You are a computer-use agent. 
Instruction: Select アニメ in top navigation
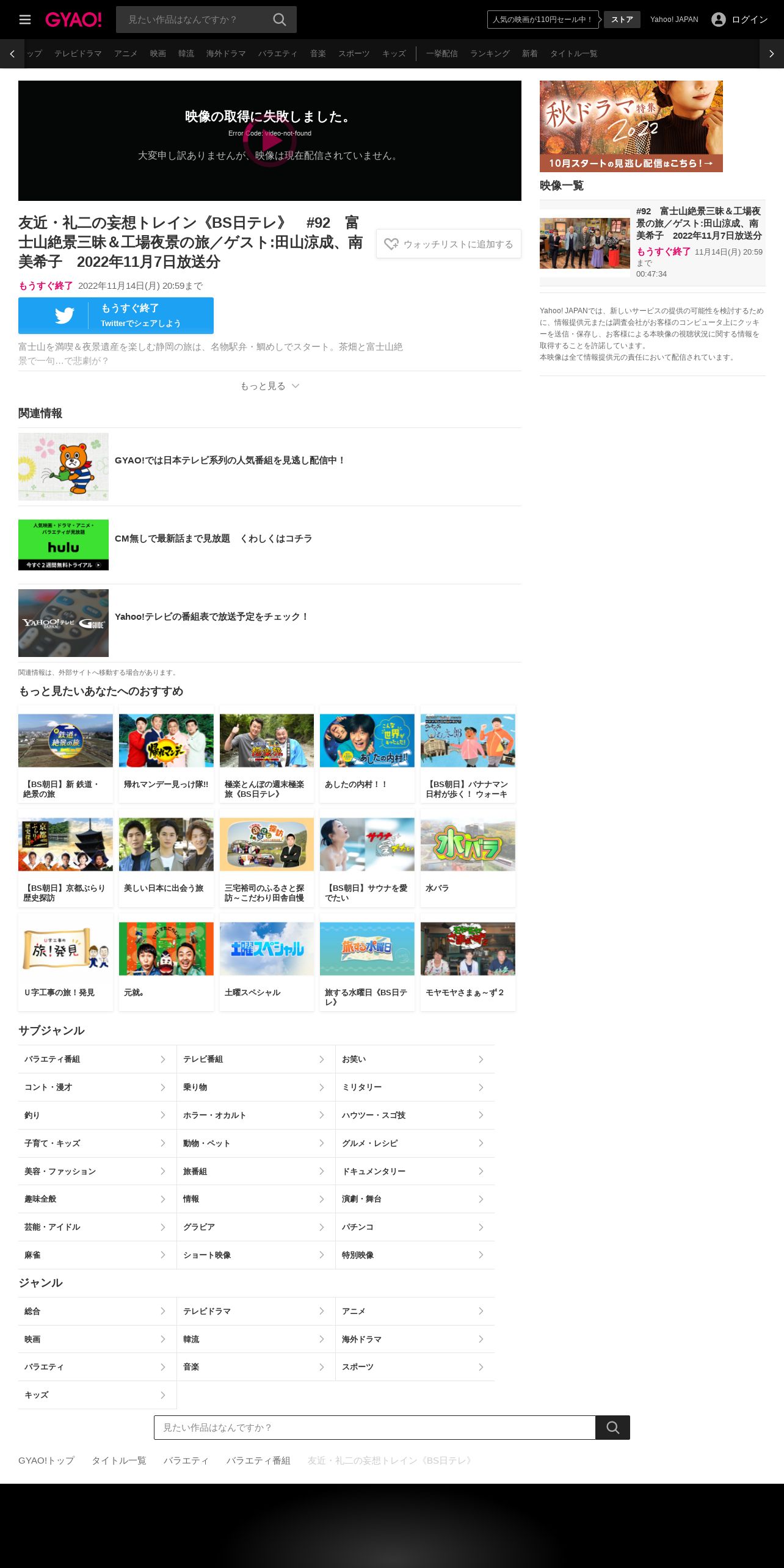pyautogui.click(x=126, y=54)
